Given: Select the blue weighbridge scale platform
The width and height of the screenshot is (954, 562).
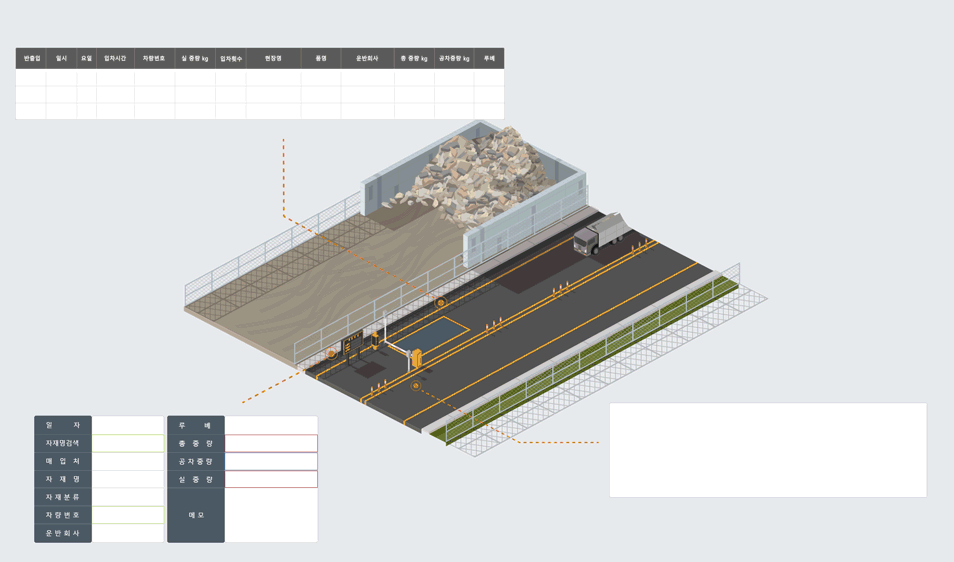Looking at the screenshot, I should click(430, 334).
